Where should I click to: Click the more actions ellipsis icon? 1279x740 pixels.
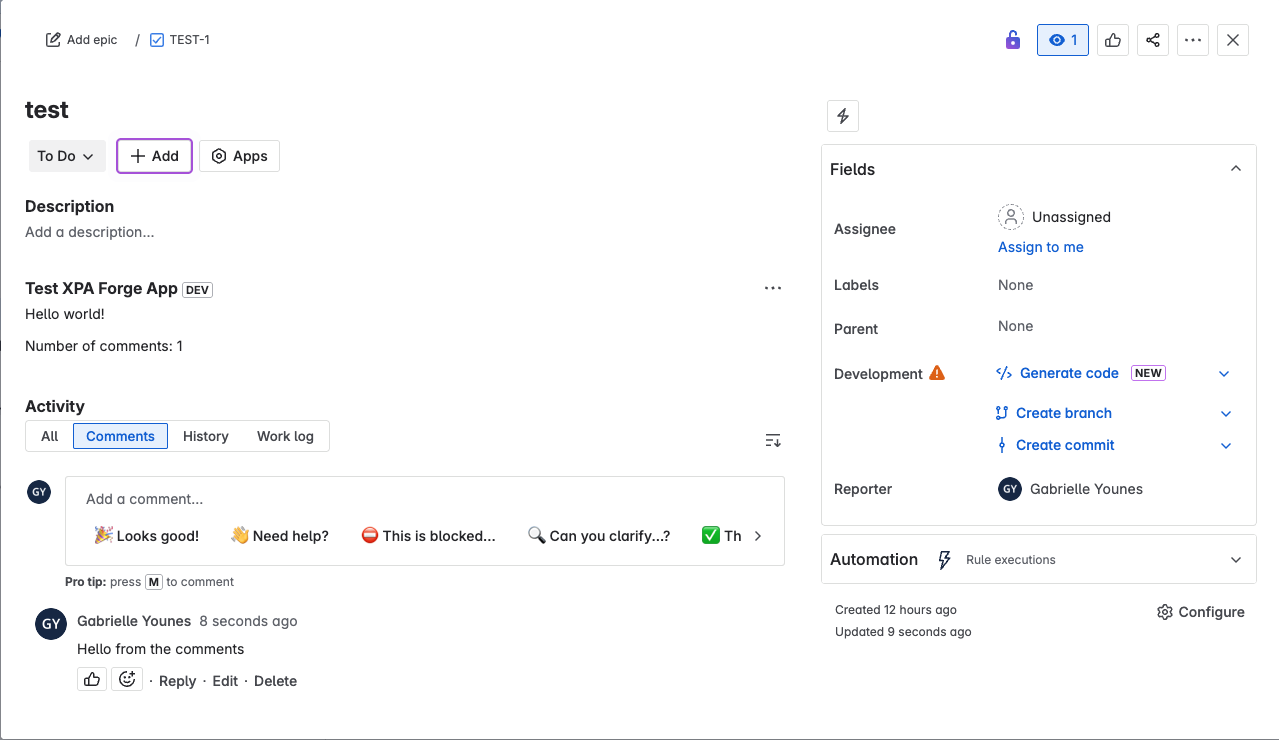point(1192,39)
